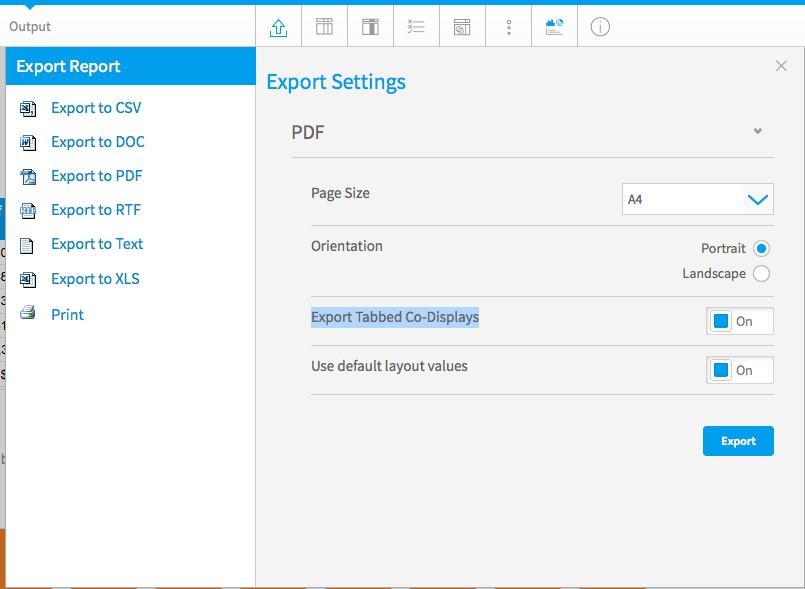The image size is (805, 589).
Task: Click the Orientation label
Action: (x=347, y=246)
